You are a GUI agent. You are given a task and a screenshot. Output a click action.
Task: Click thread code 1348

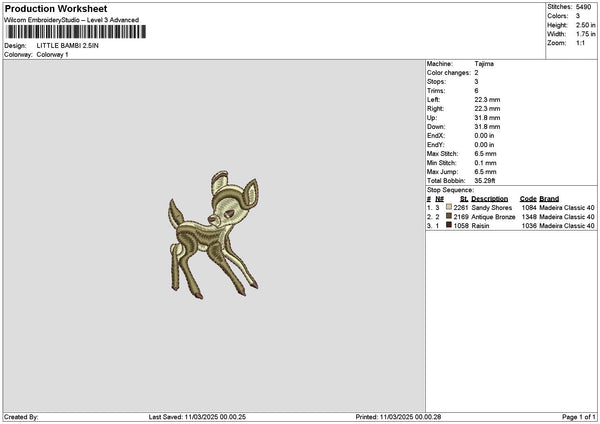click(x=529, y=217)
